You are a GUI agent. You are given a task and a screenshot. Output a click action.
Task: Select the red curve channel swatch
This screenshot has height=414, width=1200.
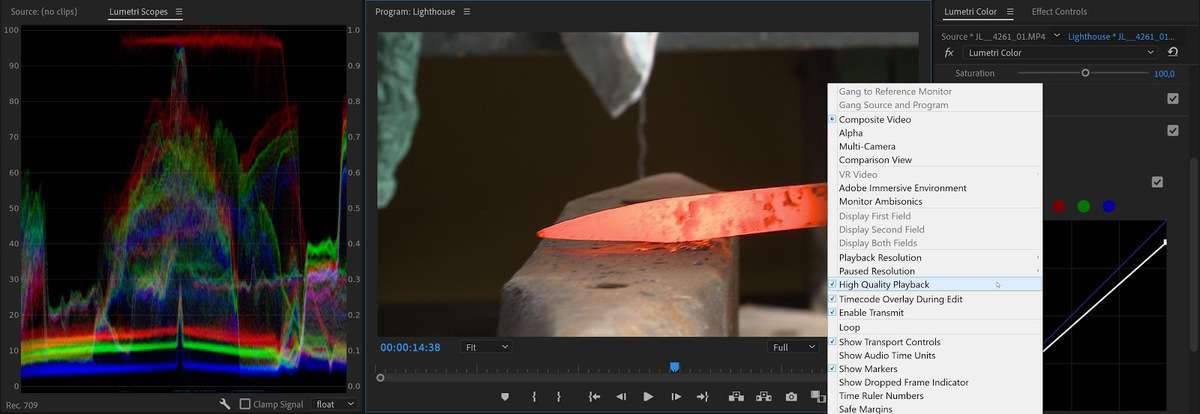click(1059, 207)
